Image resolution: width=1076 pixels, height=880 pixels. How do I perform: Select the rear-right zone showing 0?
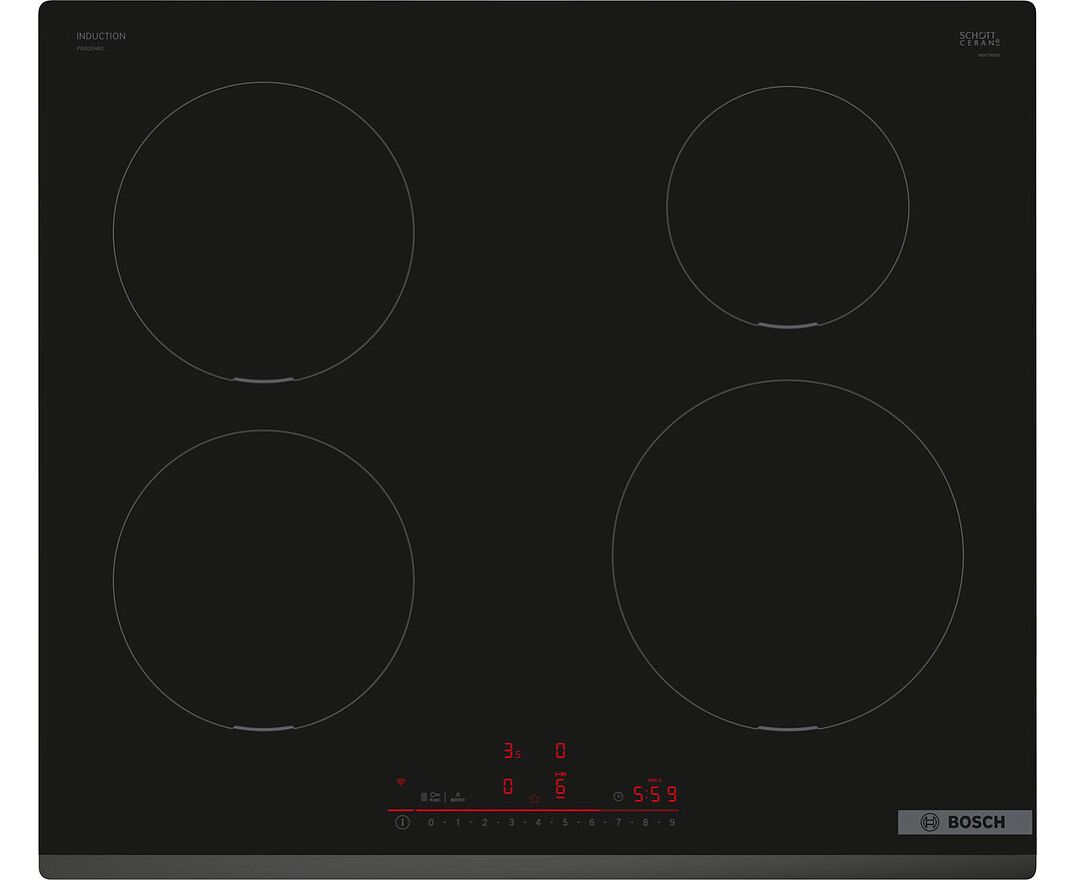(560, 750)
